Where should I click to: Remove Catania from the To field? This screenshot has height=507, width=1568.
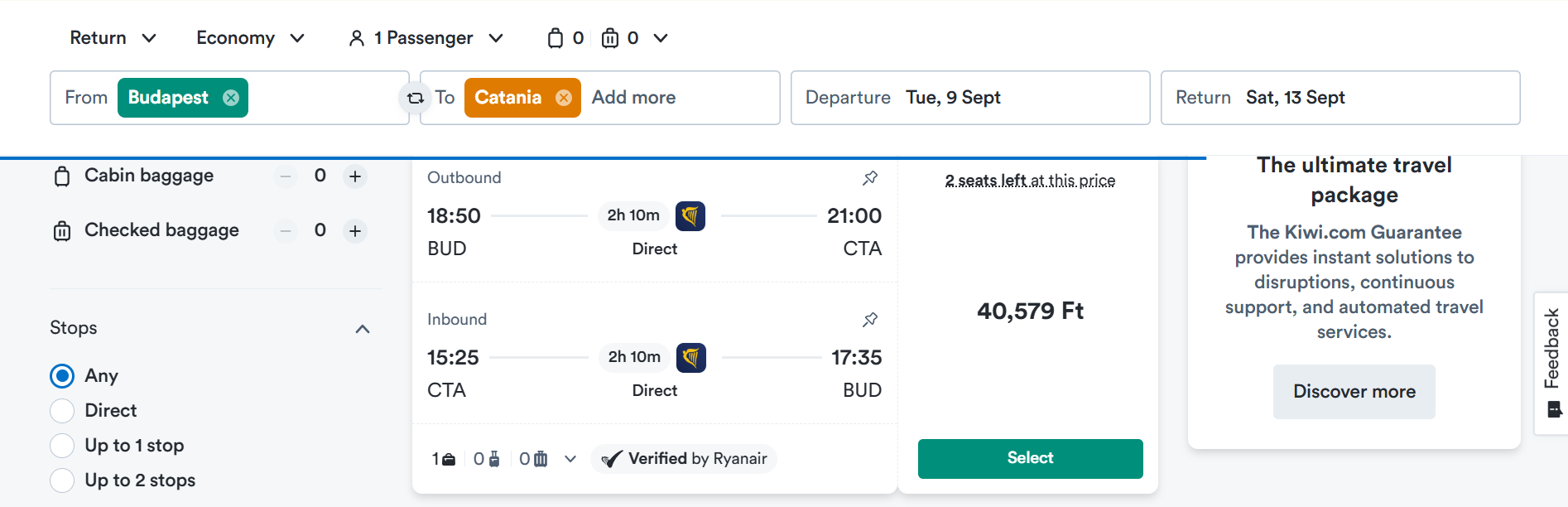pyautogui.click(x=564, y=98)
